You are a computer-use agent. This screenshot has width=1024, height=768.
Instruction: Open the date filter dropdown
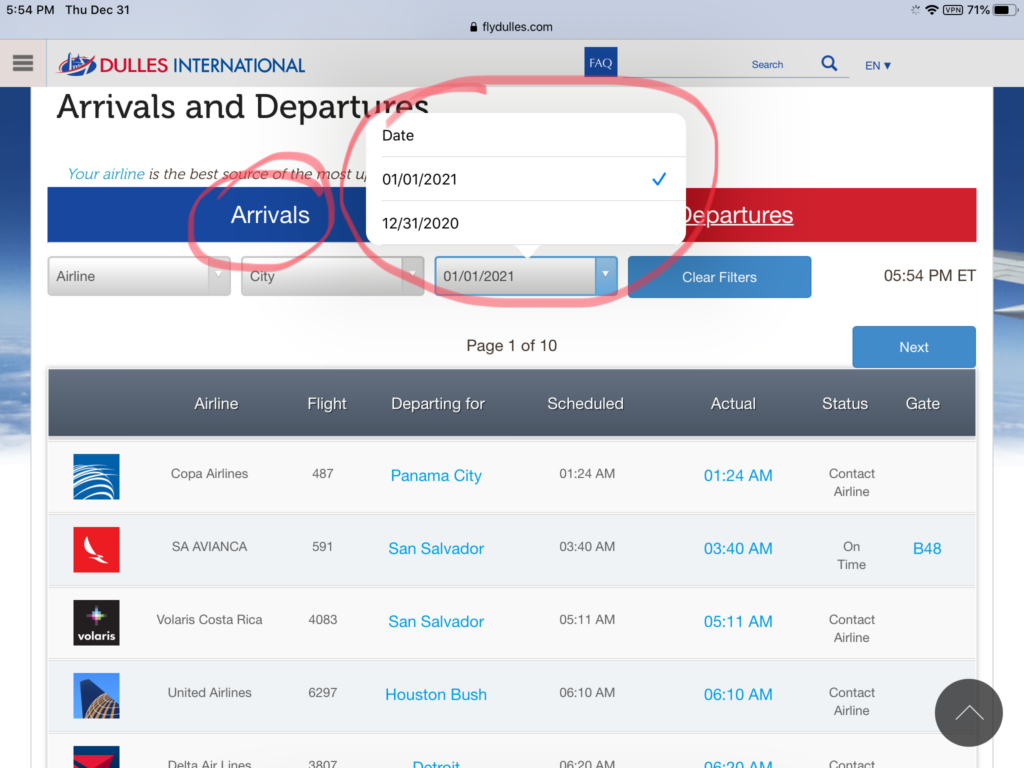(526, 276)
